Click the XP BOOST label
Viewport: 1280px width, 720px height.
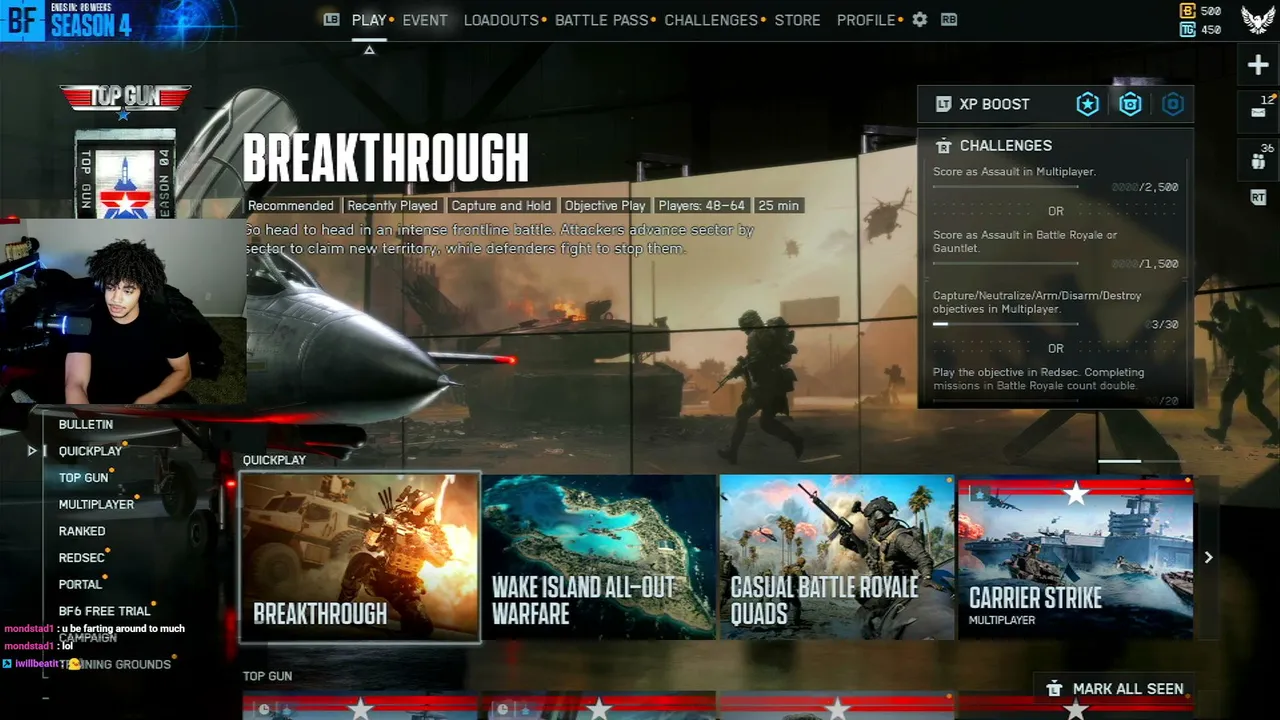pyautogui.click(x=994, y=104)
